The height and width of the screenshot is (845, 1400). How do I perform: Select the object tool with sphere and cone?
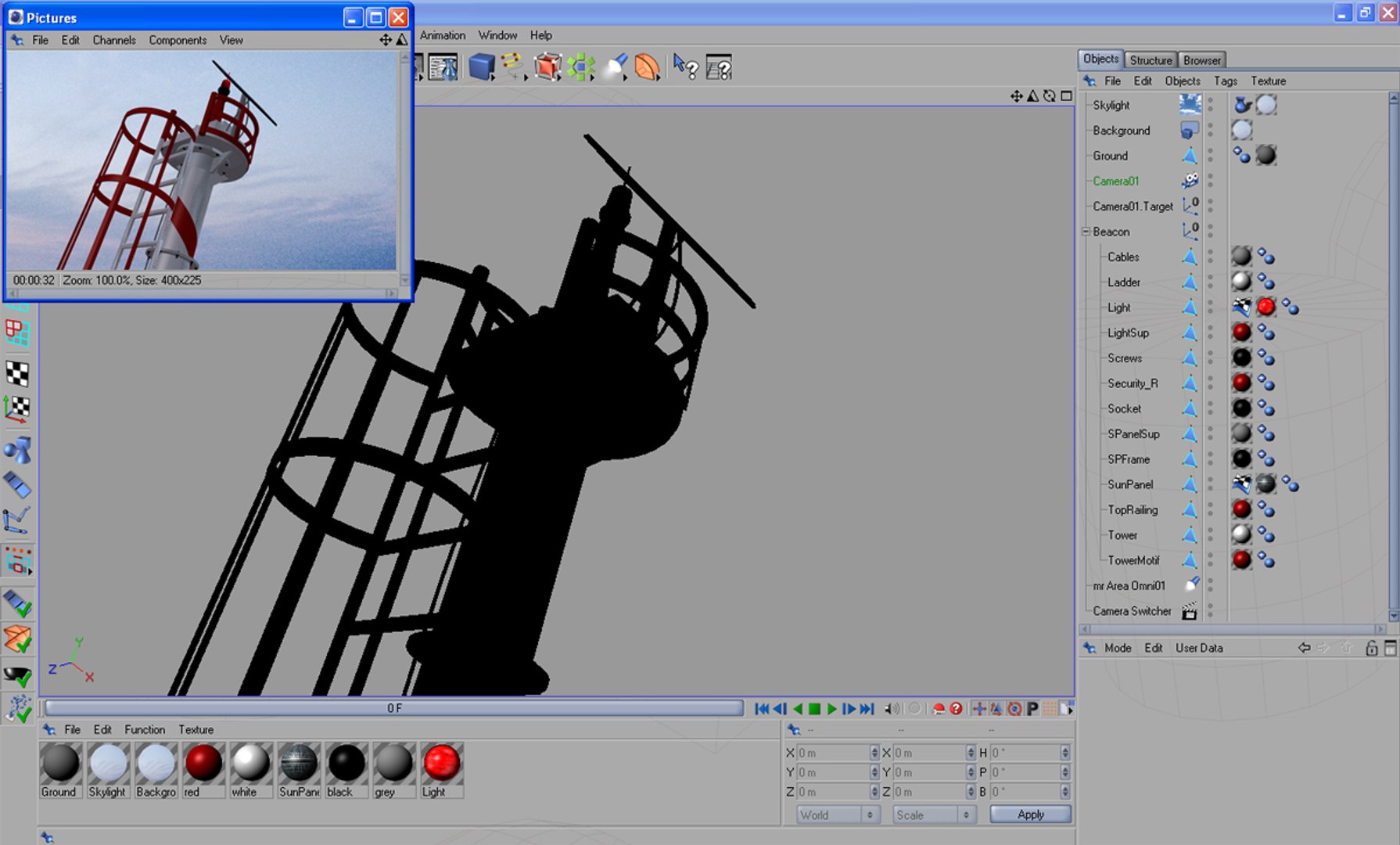17,451
